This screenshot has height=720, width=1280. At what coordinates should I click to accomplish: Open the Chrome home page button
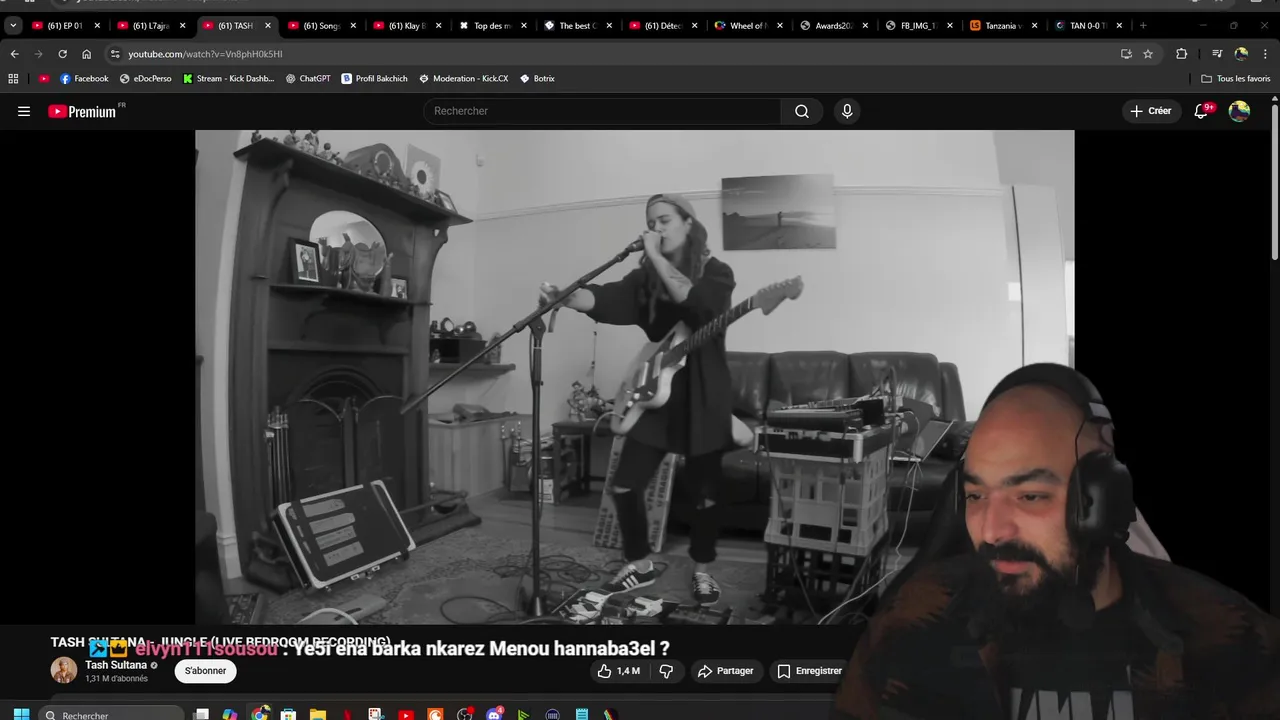click(x=86, y=54)
